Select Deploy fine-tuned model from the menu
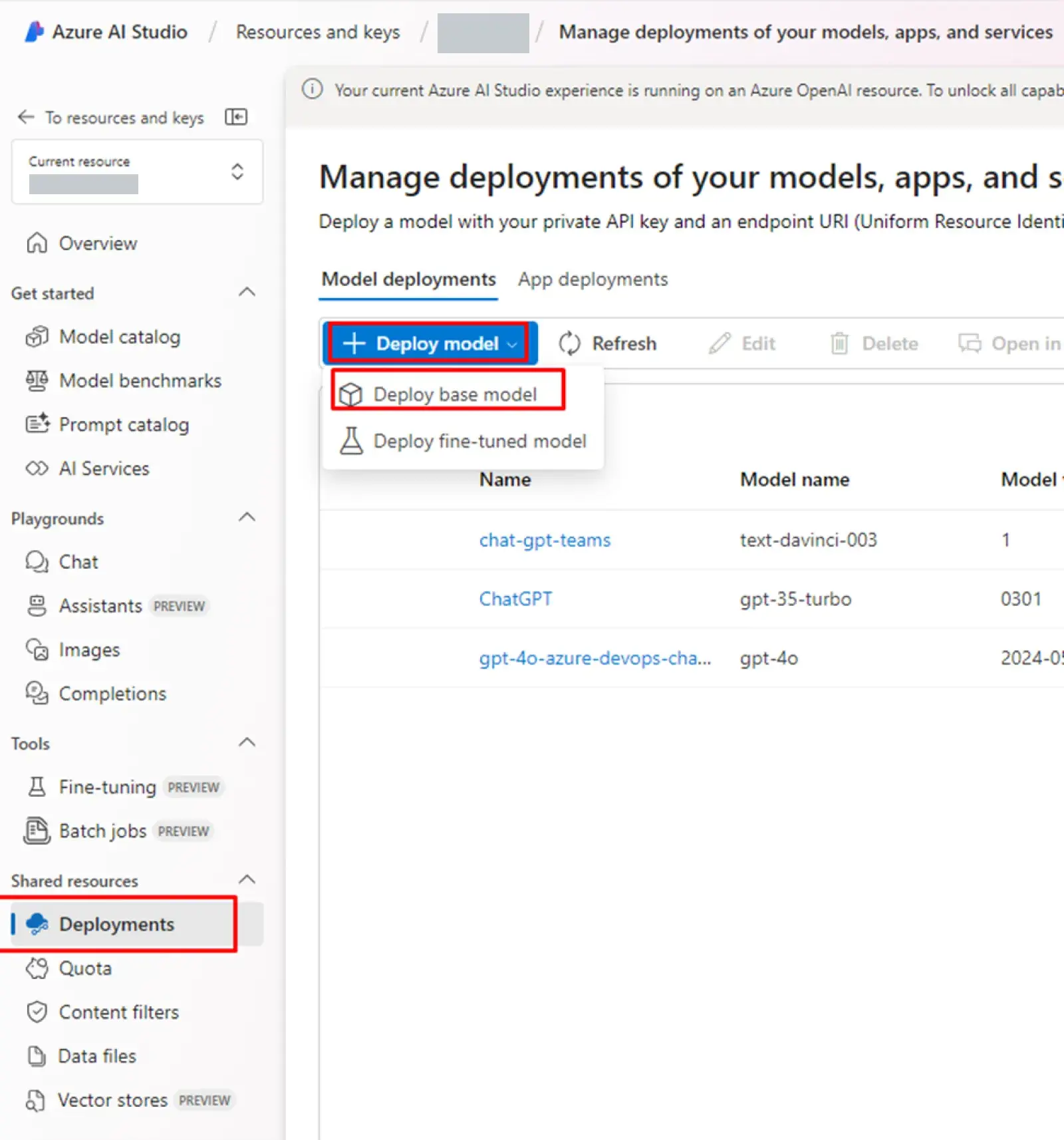This screenshot has height=1140, width=1064. click(464, 440)
